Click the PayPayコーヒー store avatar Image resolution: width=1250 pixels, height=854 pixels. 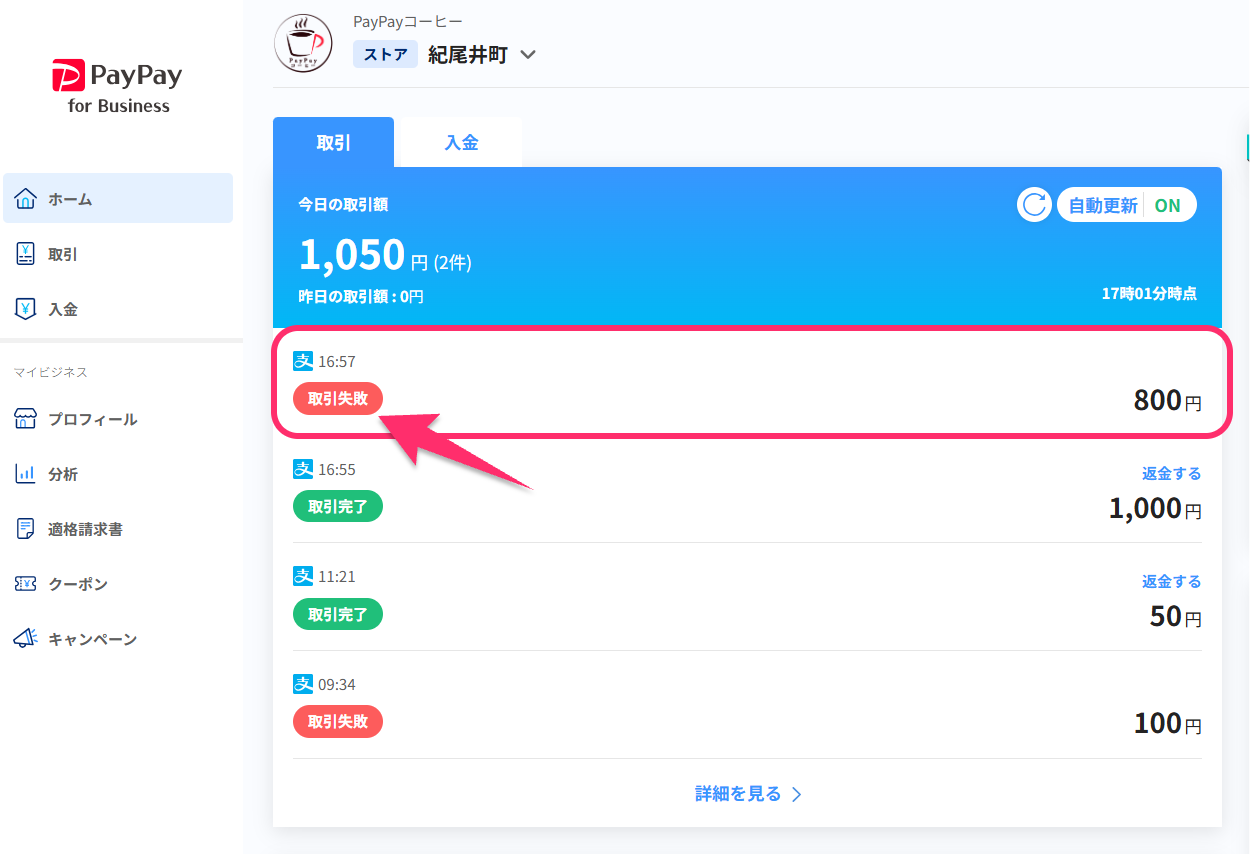click(303, 43)
